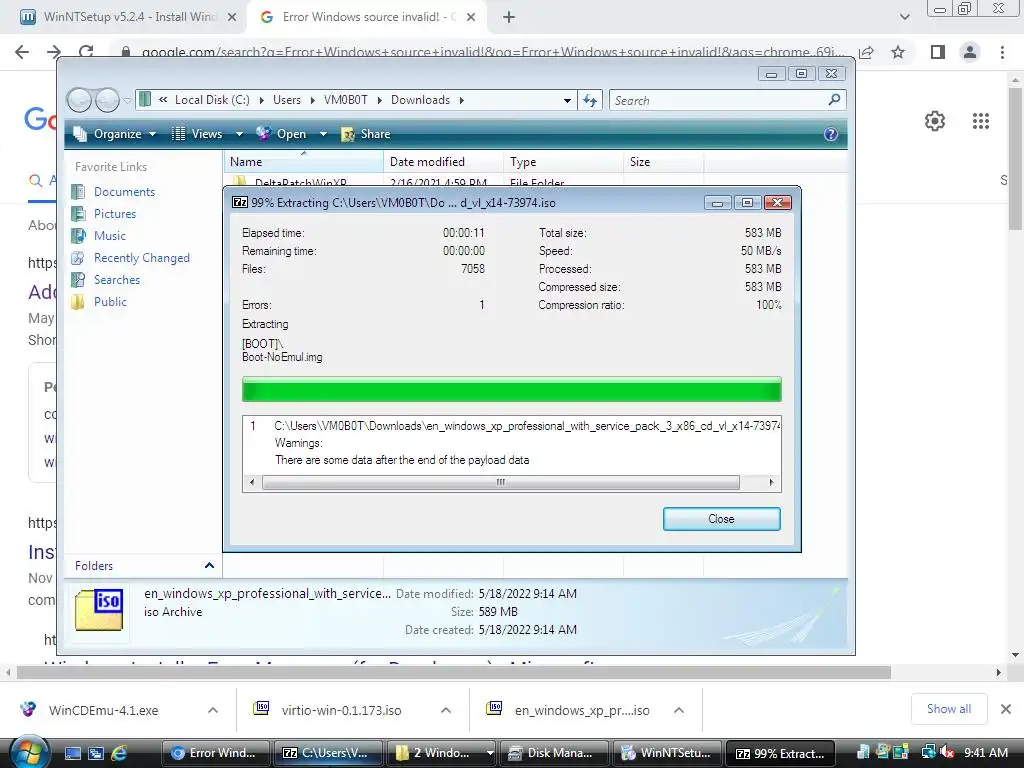
Task: Reload the Chrome page
Action: click(x=86, y=52)
